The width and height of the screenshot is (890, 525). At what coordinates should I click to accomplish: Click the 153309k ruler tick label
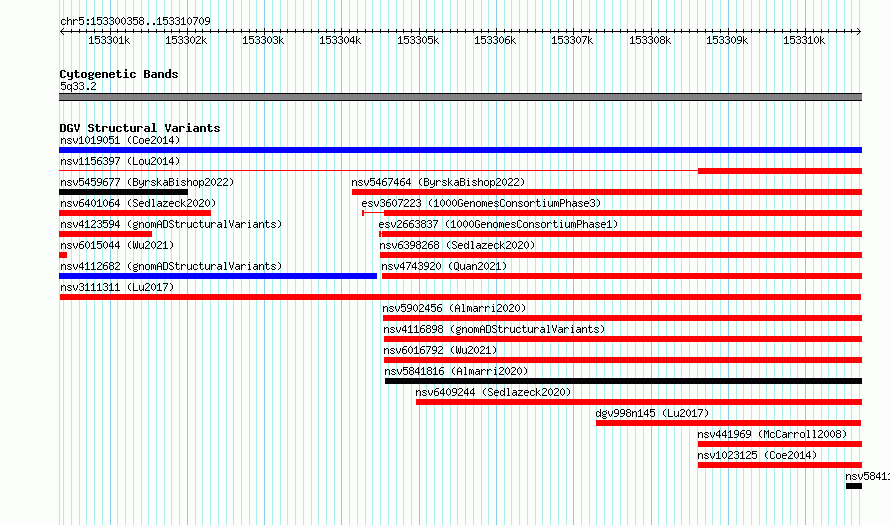tap(727, 40)
